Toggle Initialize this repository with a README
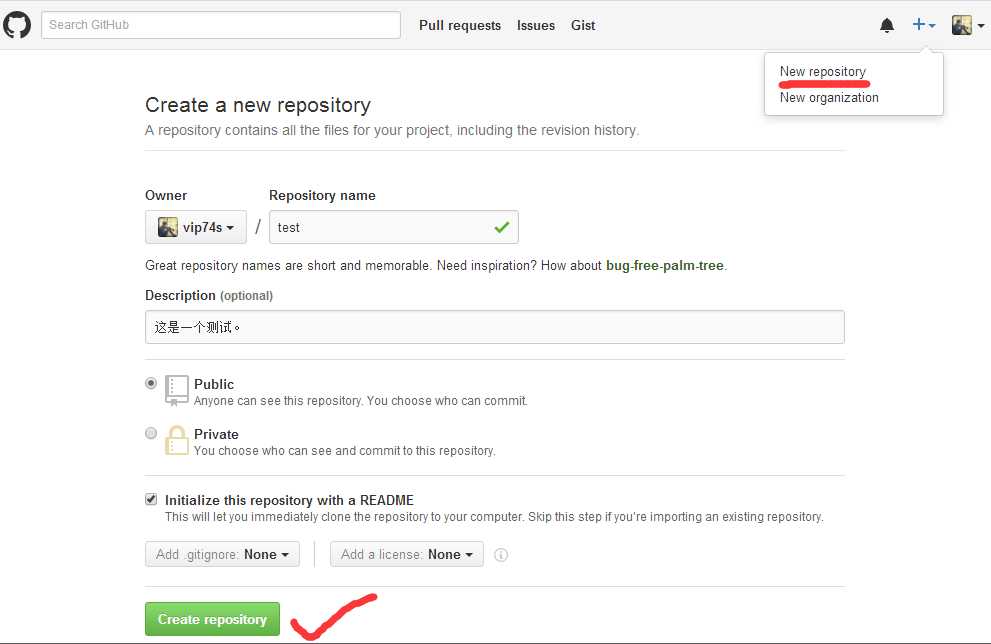This screenshot has width=991, height=644. tap(151, 499)
